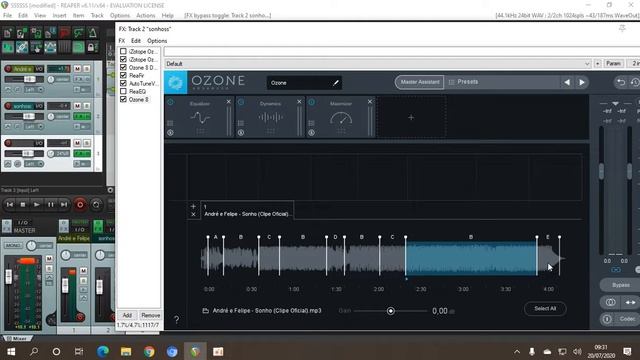Go to the next Ozone preset
Viewport: 640px width, 360px height.
point(582,82)
